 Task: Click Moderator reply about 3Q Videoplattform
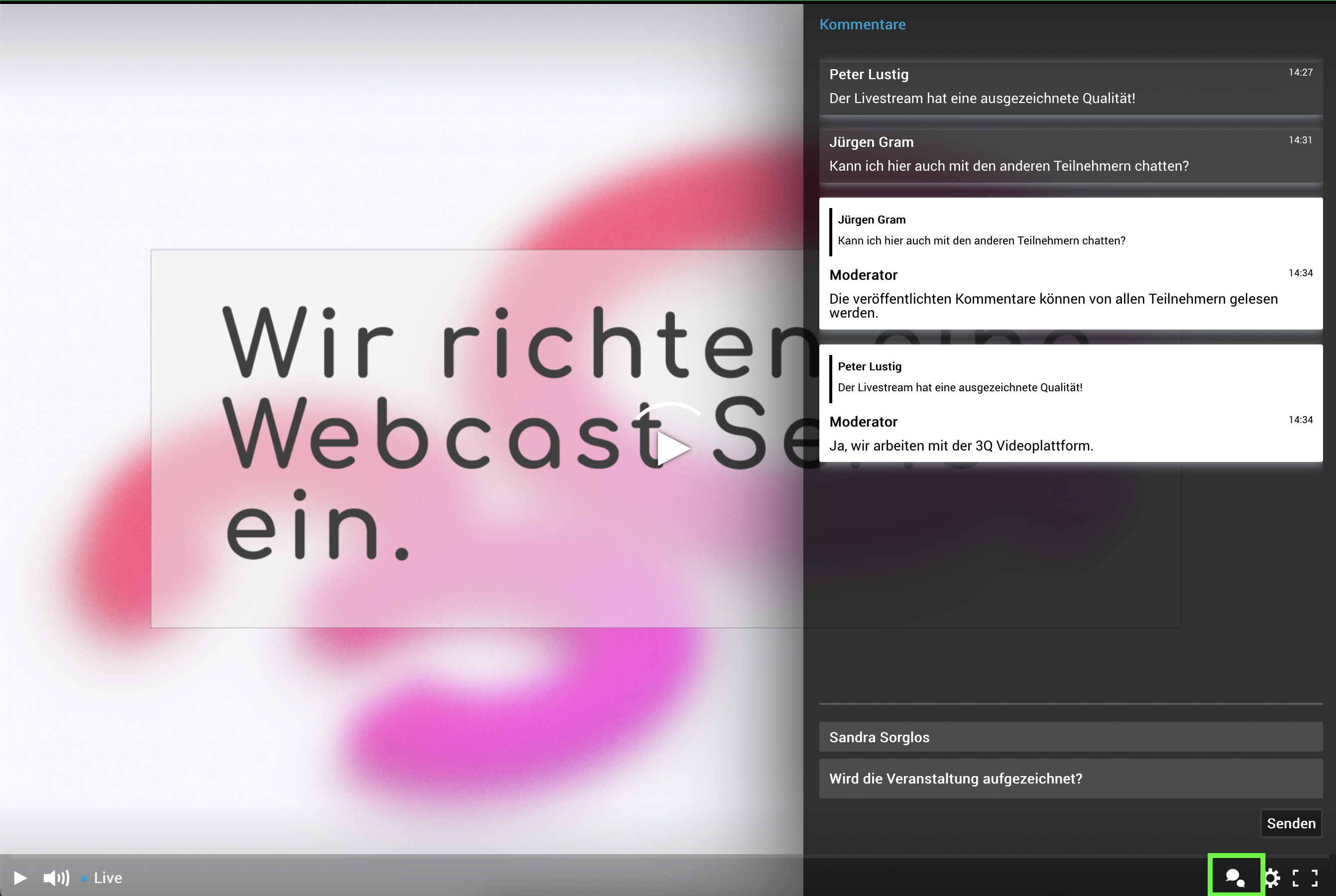(x=961, y=446)
